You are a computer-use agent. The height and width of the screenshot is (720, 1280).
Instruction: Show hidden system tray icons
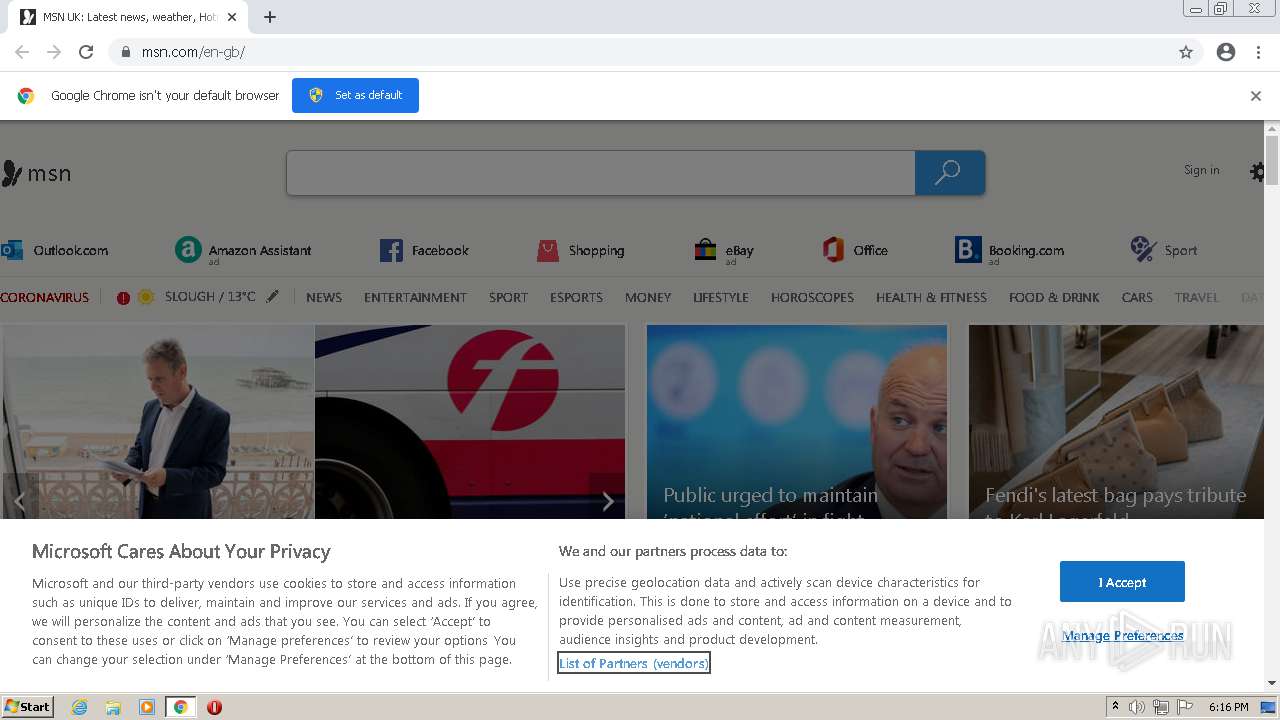1115,707
